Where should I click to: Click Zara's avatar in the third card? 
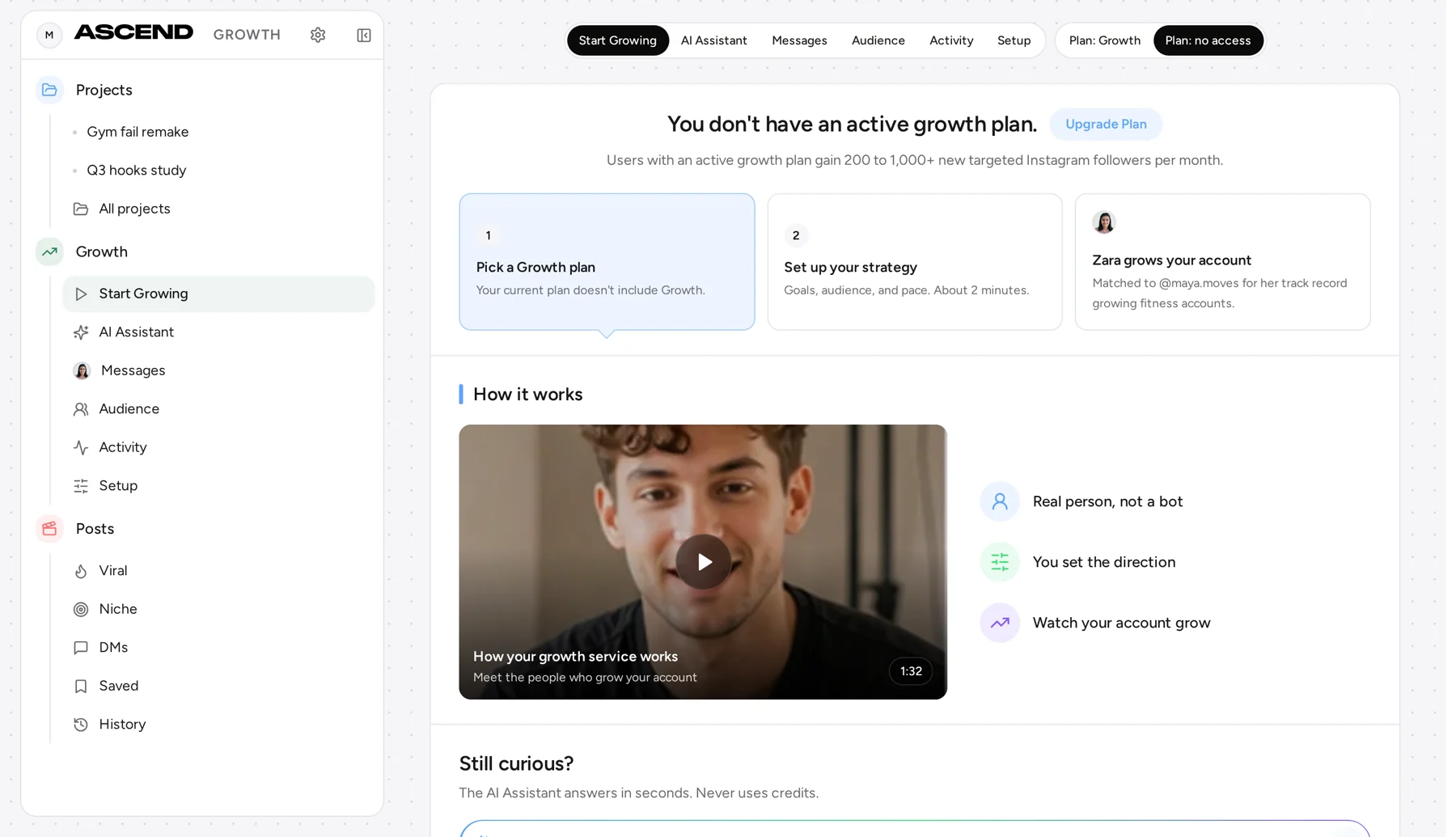click(1104, 222)
